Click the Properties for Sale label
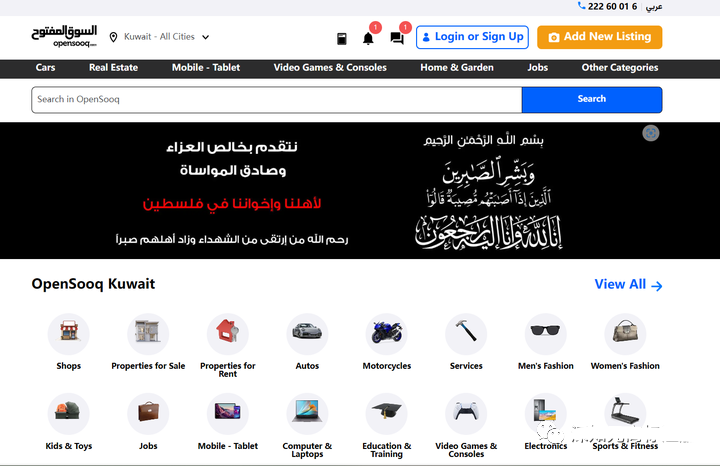720x466 pixels. [148, 366]
